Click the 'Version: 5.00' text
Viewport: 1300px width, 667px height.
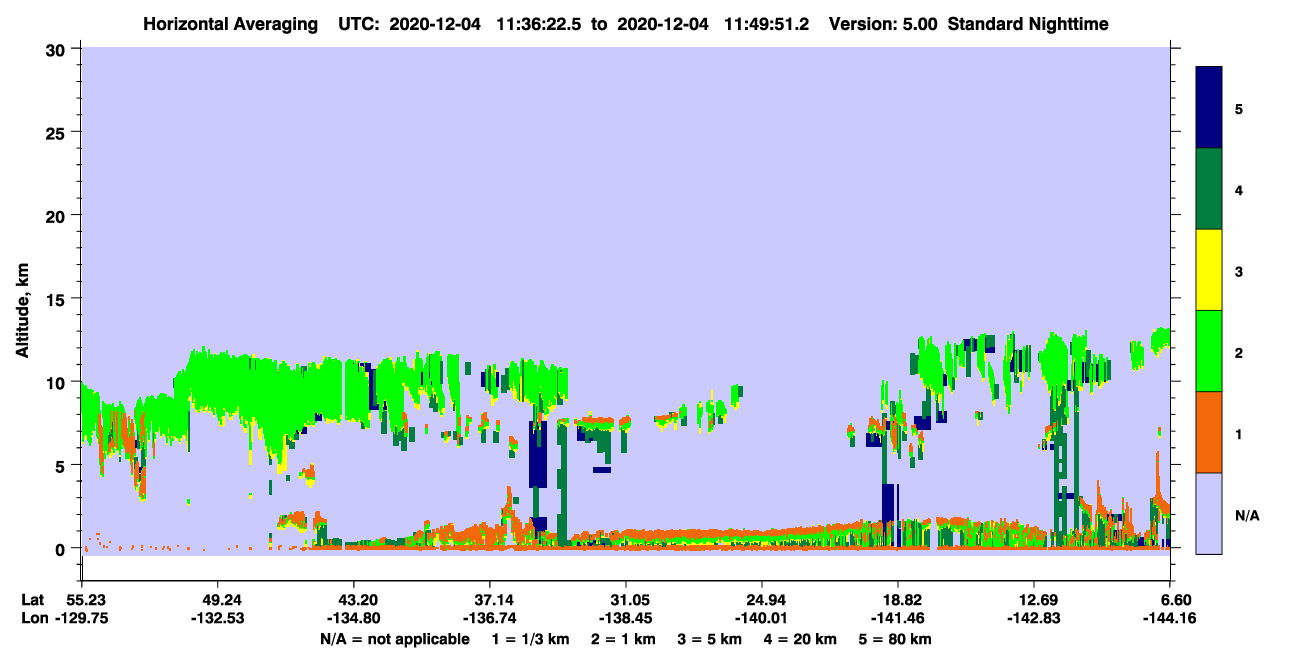(x=883, y=23)
